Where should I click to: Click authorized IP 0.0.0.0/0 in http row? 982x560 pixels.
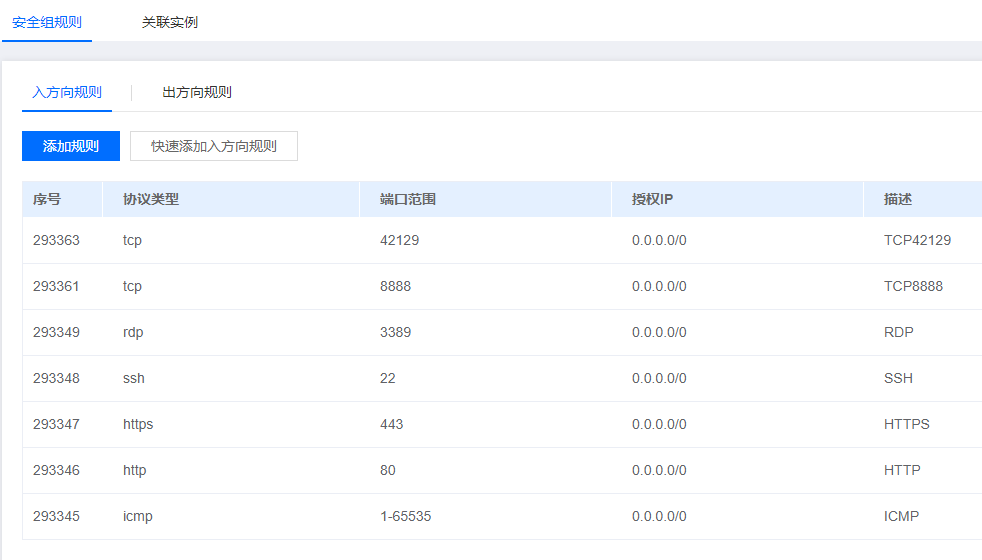coord(659,470)
